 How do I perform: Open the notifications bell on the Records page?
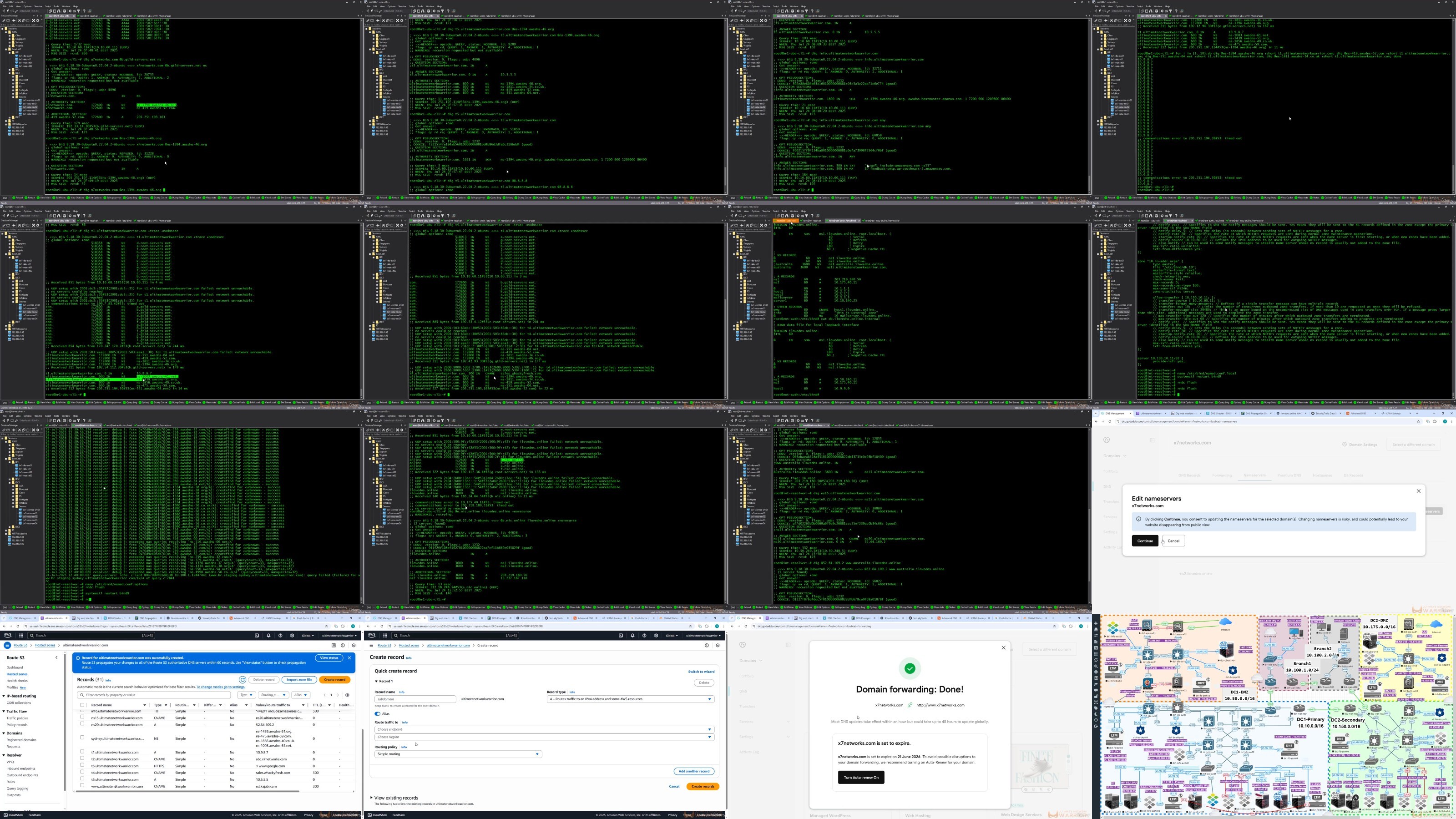coord(268,635)
